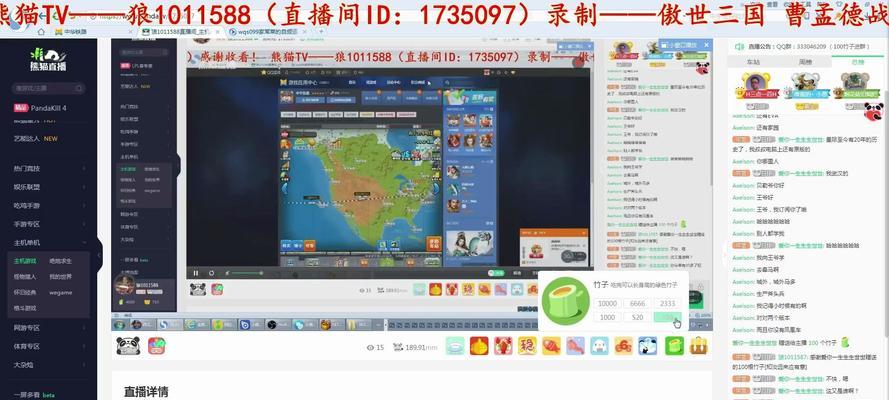
Task: Select 格斗游戏 subcategory
Action: [x=25, y=309]
